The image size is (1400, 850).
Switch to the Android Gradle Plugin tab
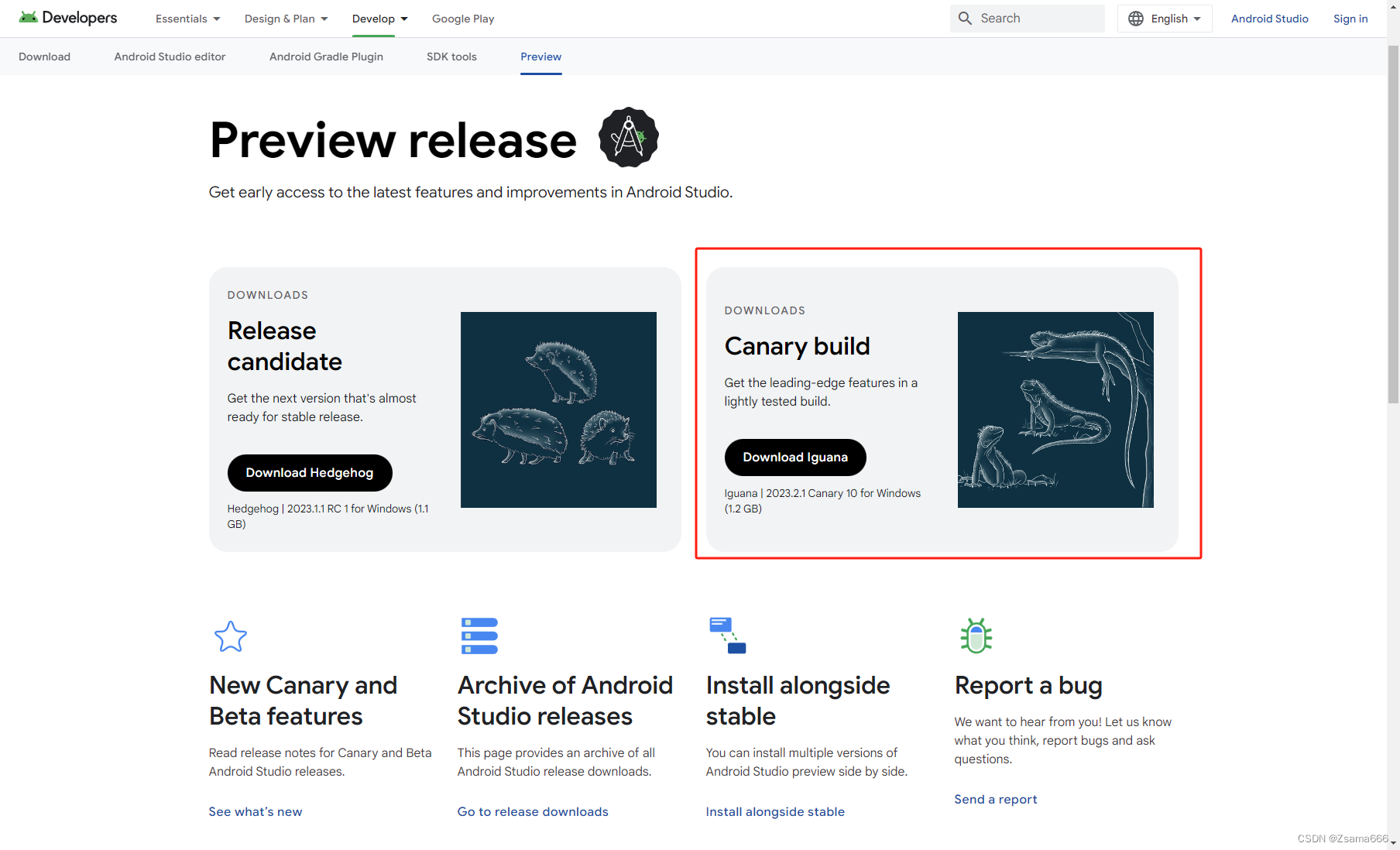tap(326, 57)
